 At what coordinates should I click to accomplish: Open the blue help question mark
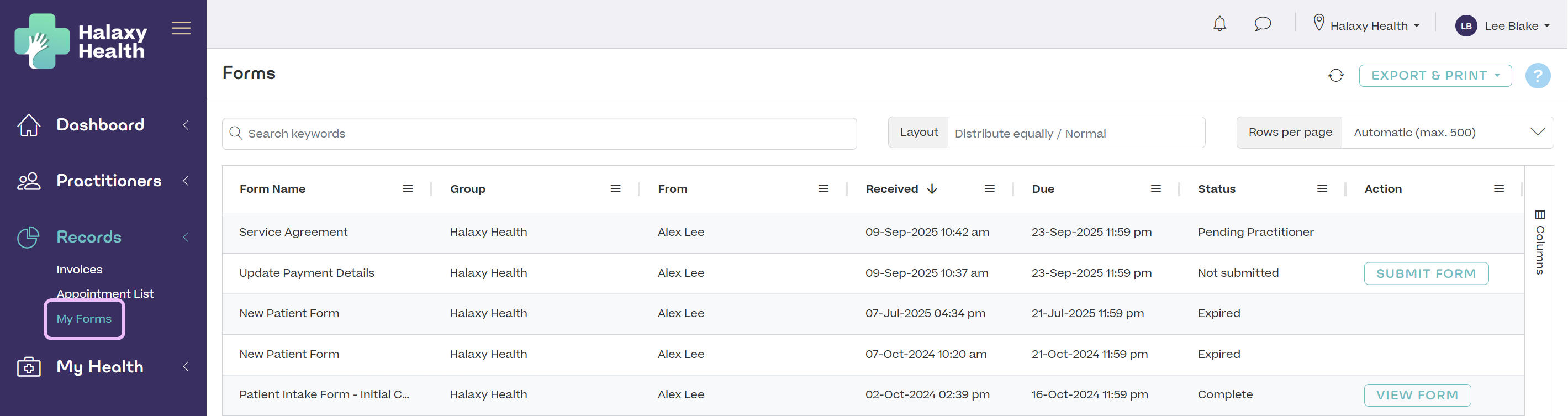[x=1537, y=76]
